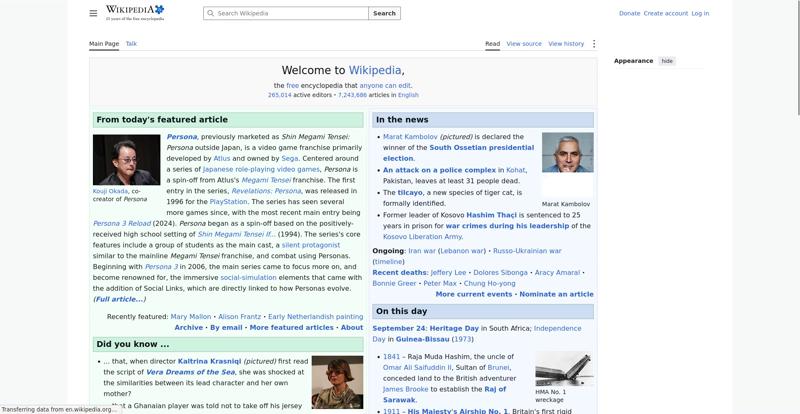Open the bold Persona featured article link
Viewport: 800px width, 414px height.
(182, 137)
